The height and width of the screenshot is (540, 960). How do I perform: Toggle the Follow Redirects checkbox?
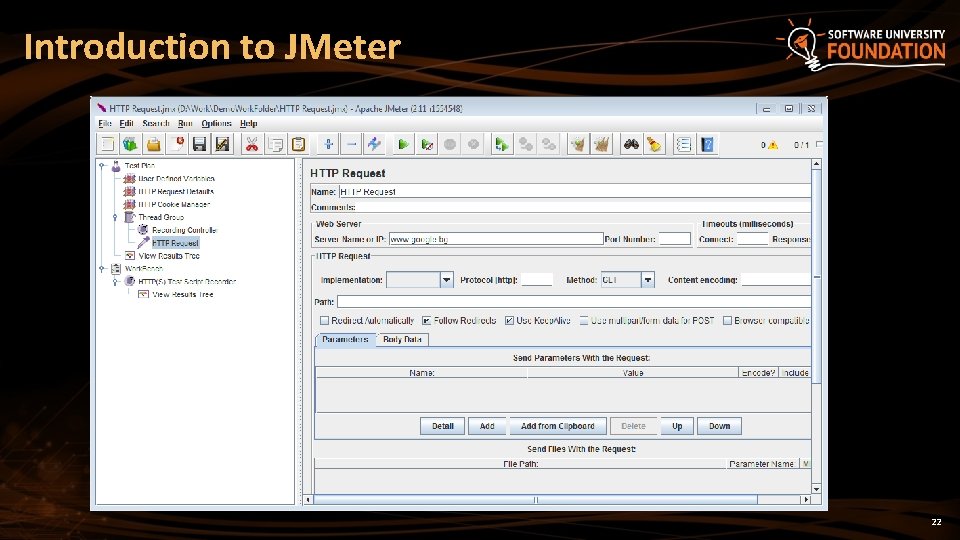point(427,320)
